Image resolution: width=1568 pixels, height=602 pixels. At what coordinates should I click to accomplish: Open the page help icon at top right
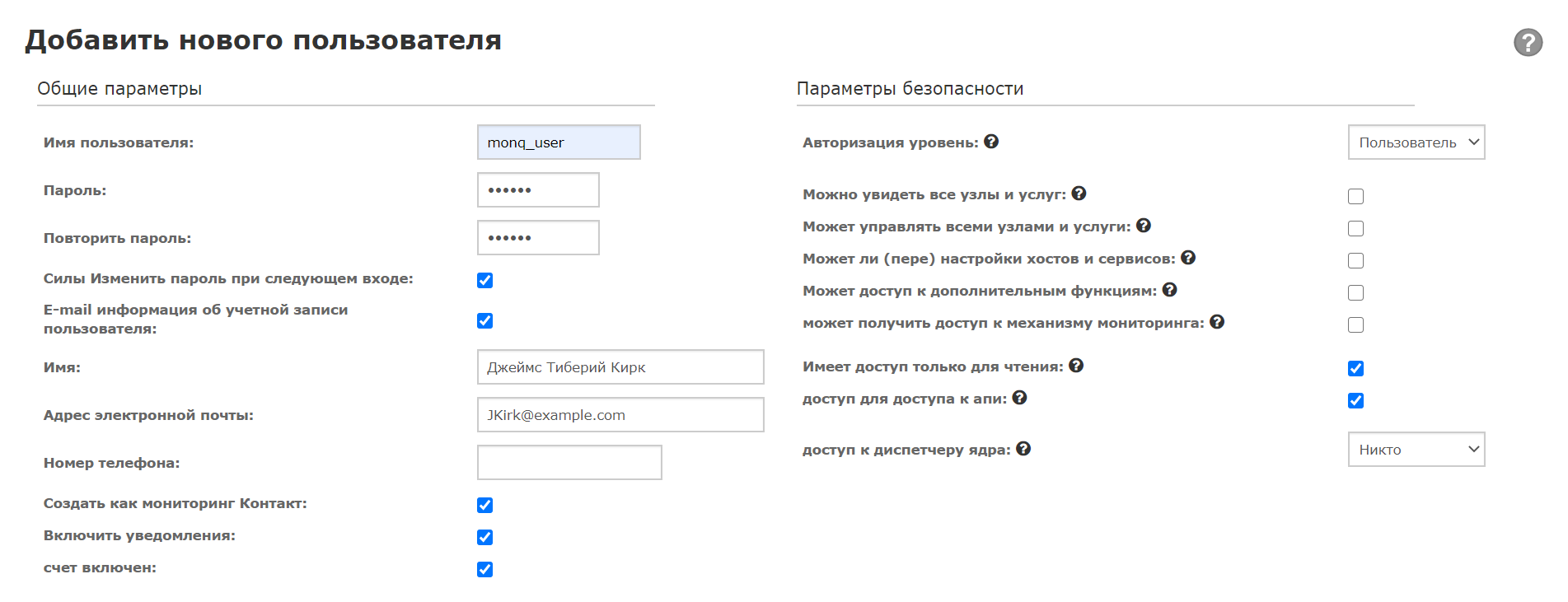click(1528, 42)
